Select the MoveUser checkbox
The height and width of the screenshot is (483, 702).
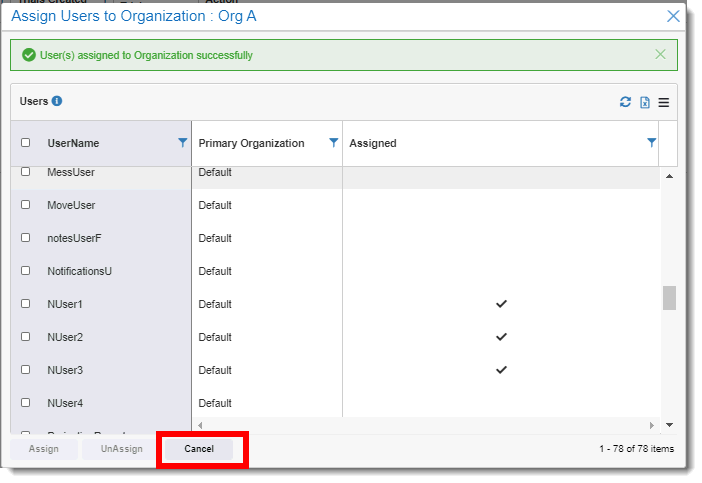(x=26, y=205)
